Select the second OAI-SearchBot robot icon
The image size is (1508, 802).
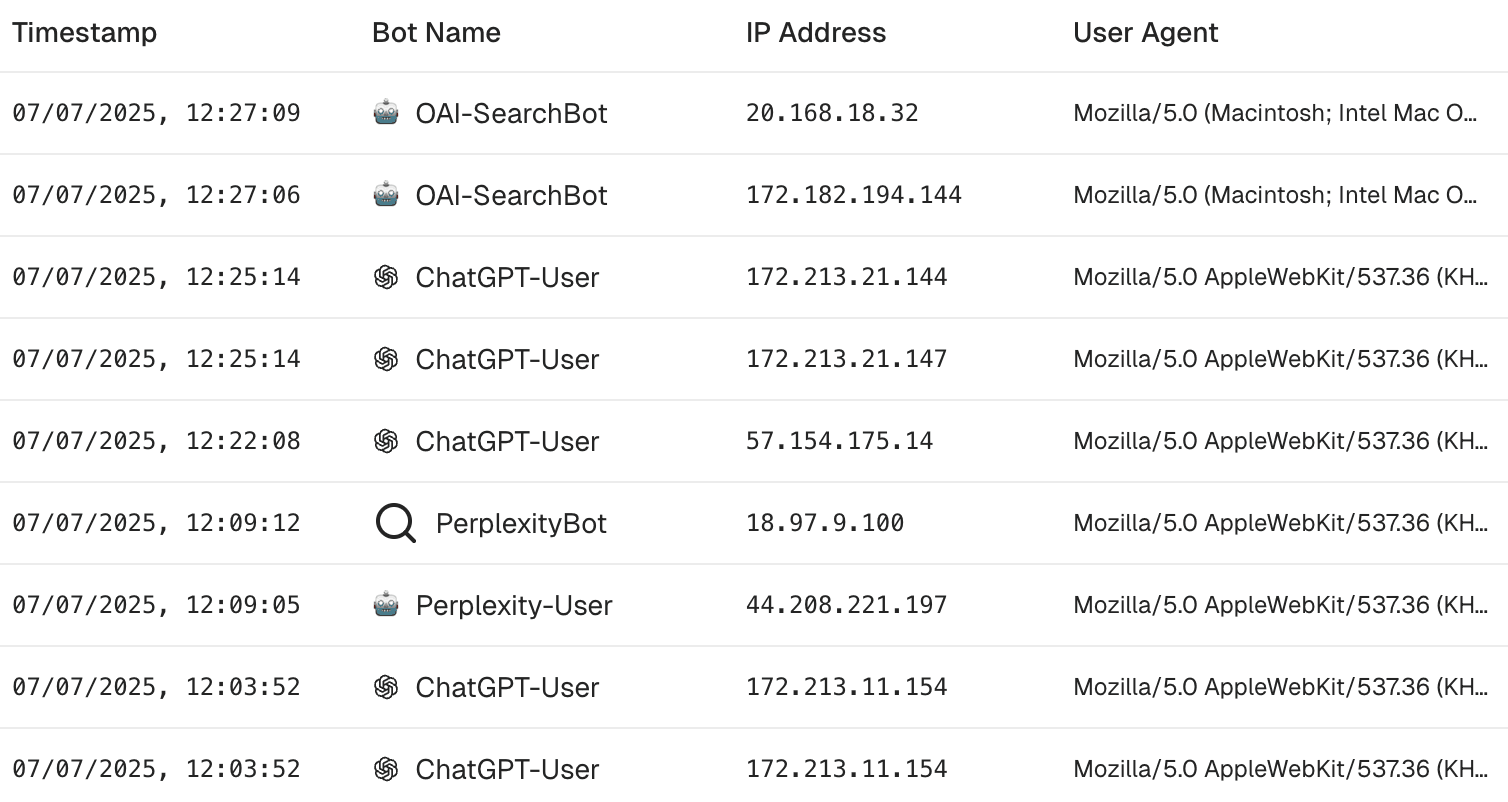pyautogui.click(x=390, y=195)
